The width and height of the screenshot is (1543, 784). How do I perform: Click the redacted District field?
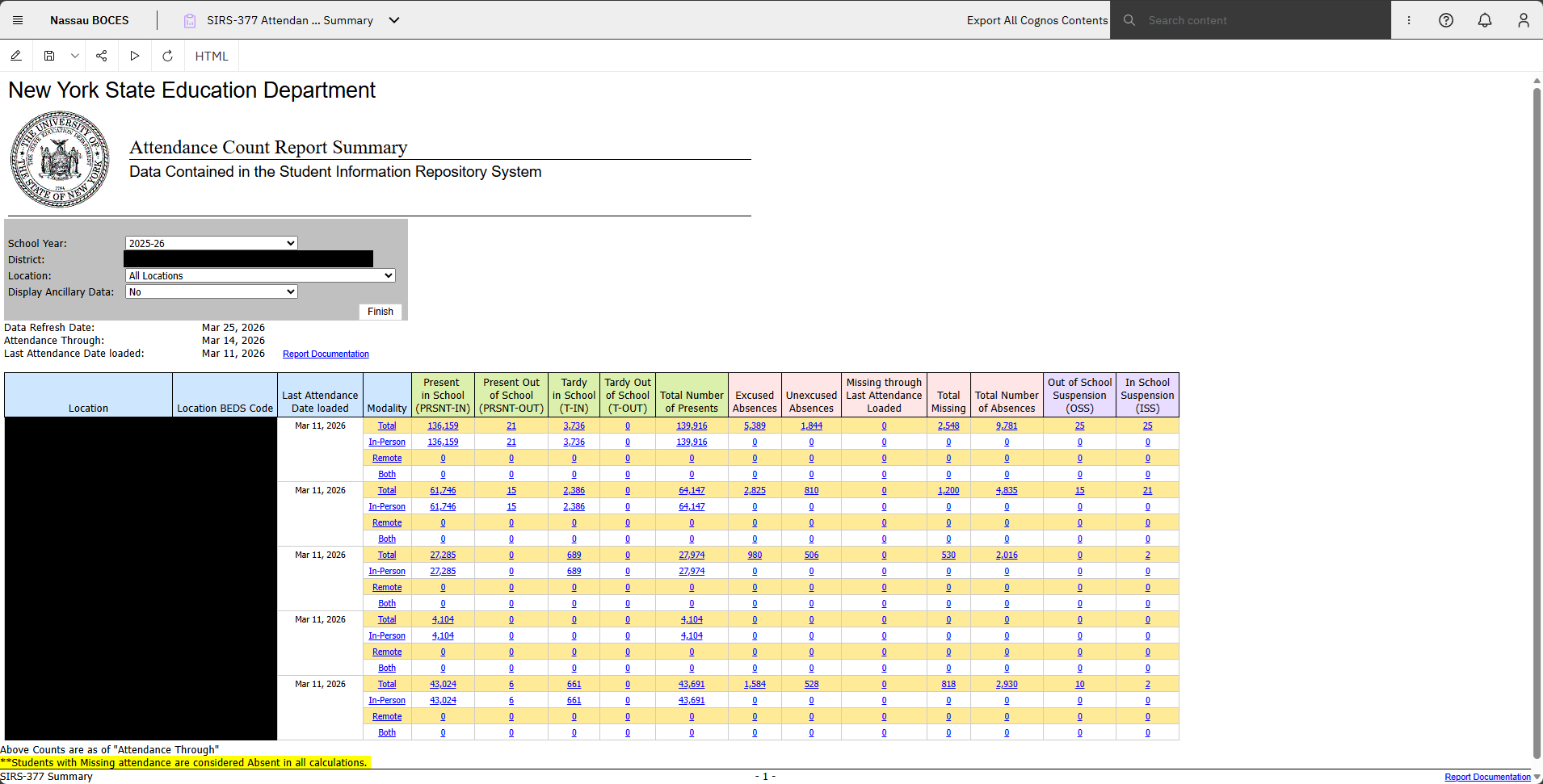(x=248, y=258)
